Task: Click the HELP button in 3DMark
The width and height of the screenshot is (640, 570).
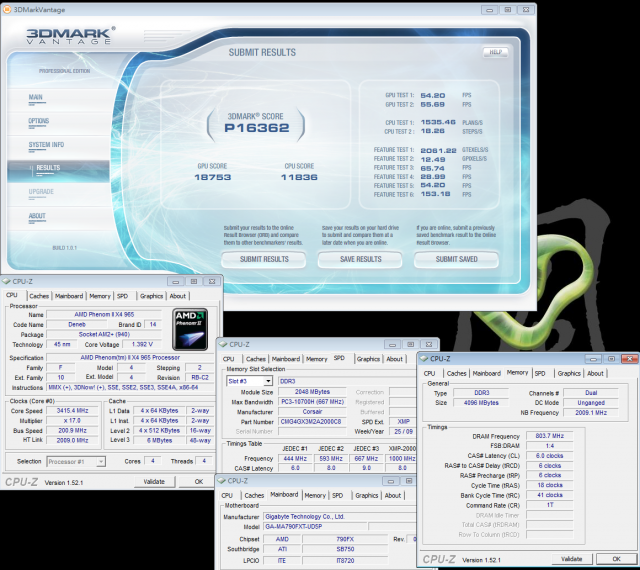Action: 496,52
